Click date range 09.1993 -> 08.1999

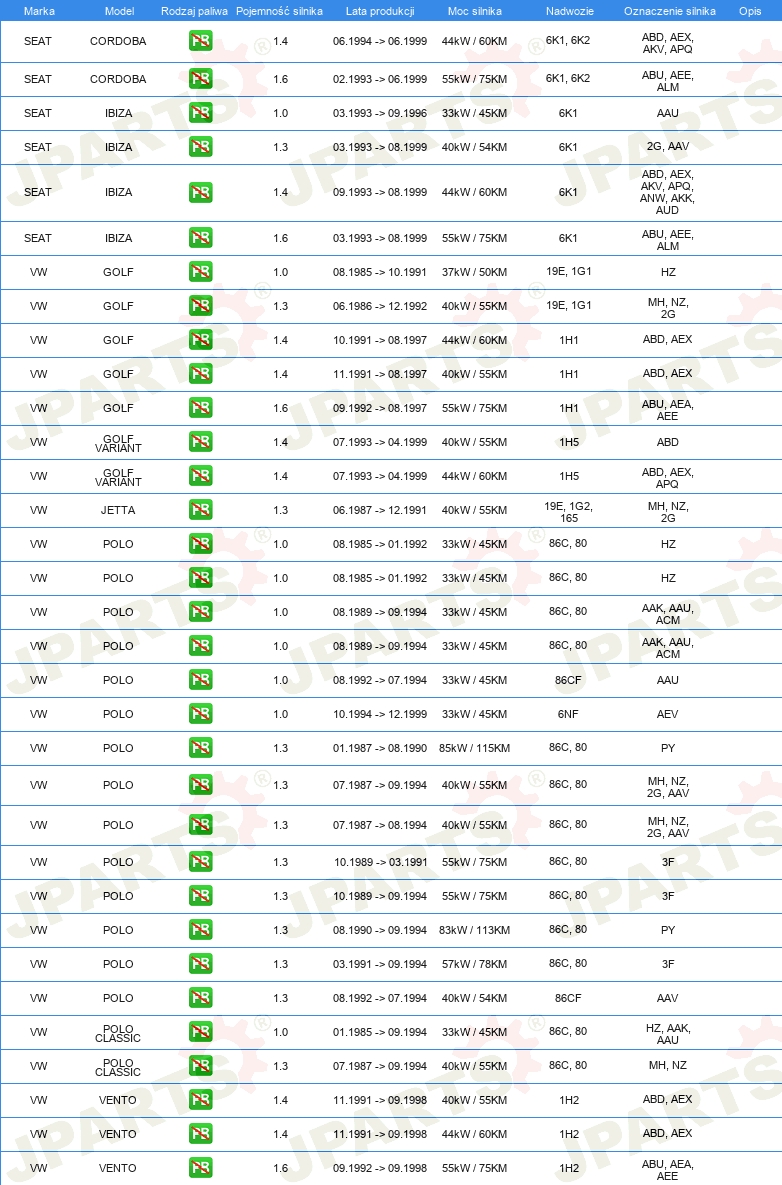tap(380, 192)
